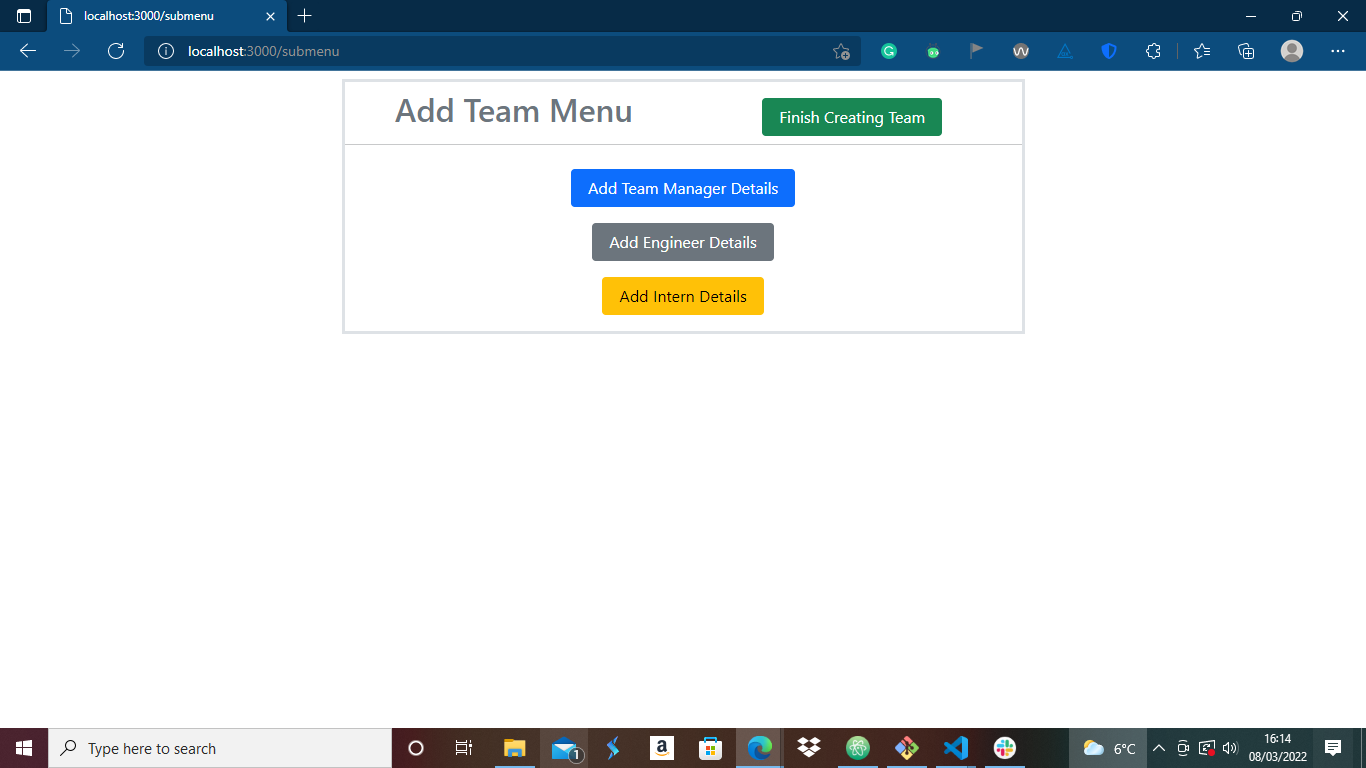The width and height of the screenshot is (1366, 768).
Task: Click the favorites list icon
Action: (x=1201, y=51)
